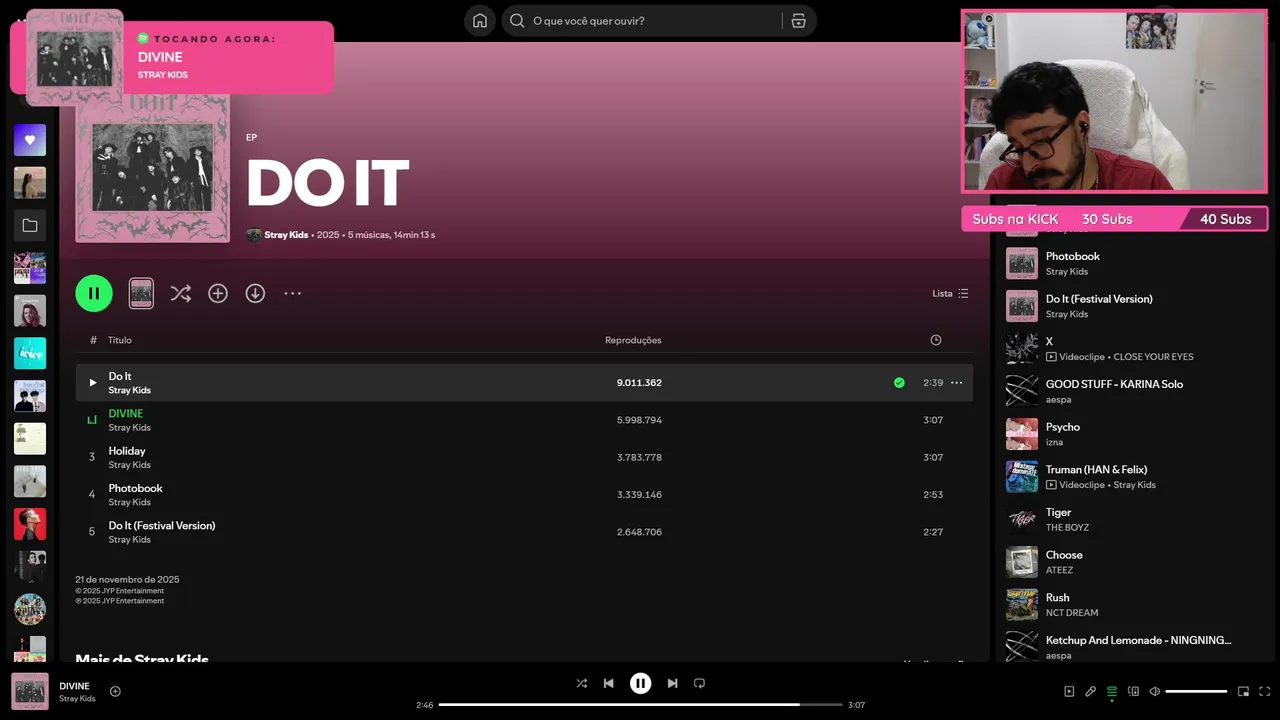Open the miniplayer icon
The width and height of the screenshot is (1280, 720).
(1244, 691)
